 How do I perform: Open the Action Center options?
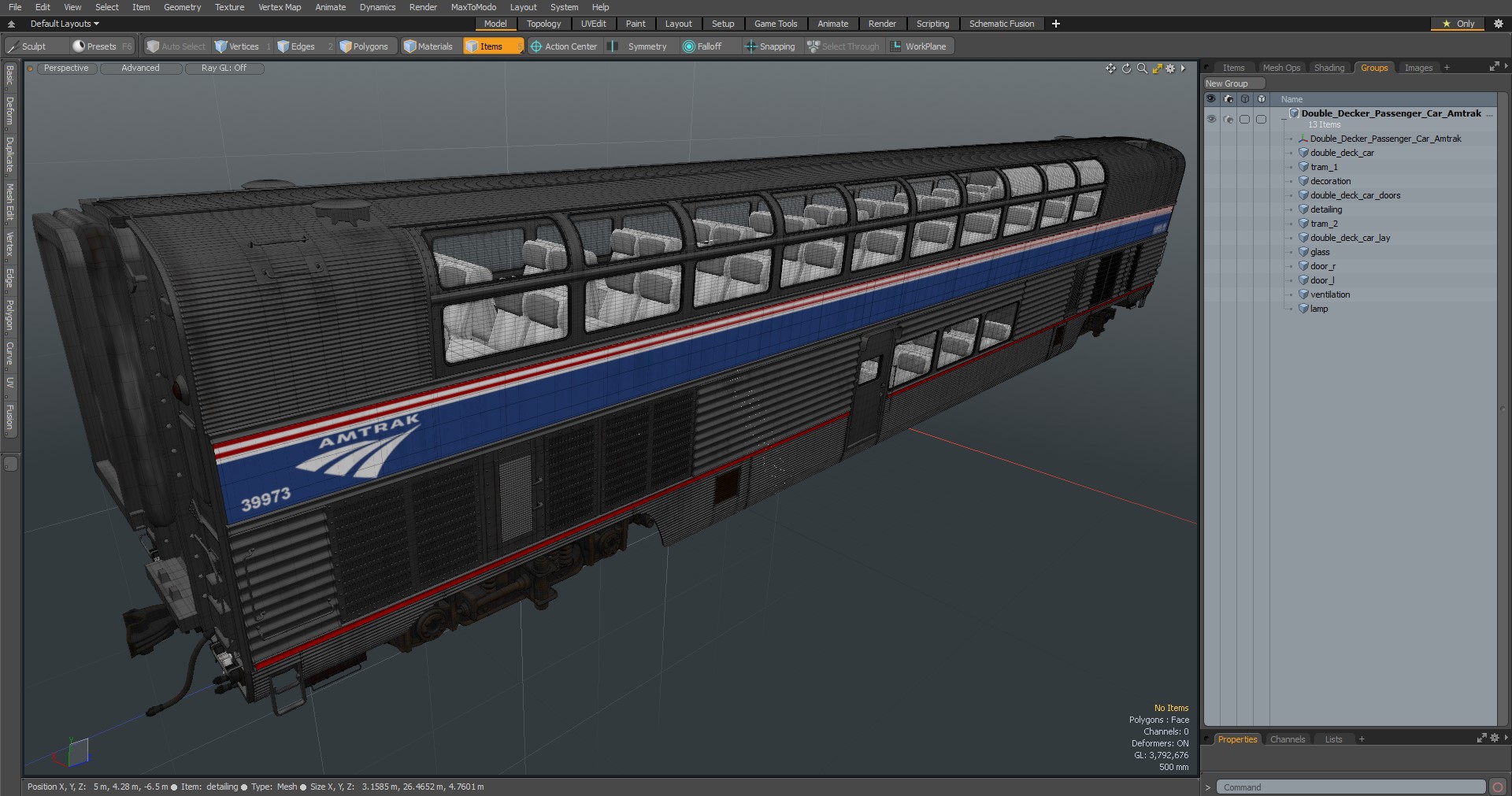coord(564,46)
